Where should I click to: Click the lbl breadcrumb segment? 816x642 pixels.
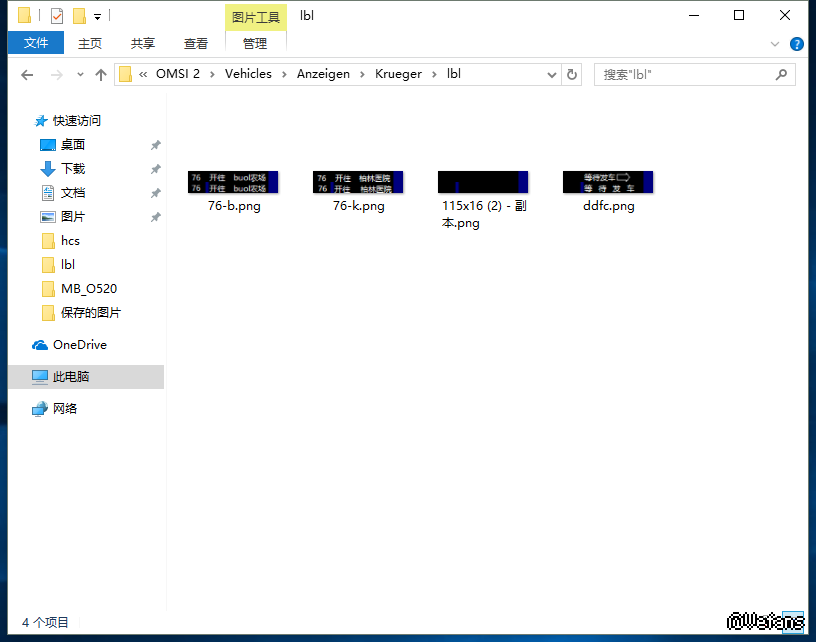(454, 74)
